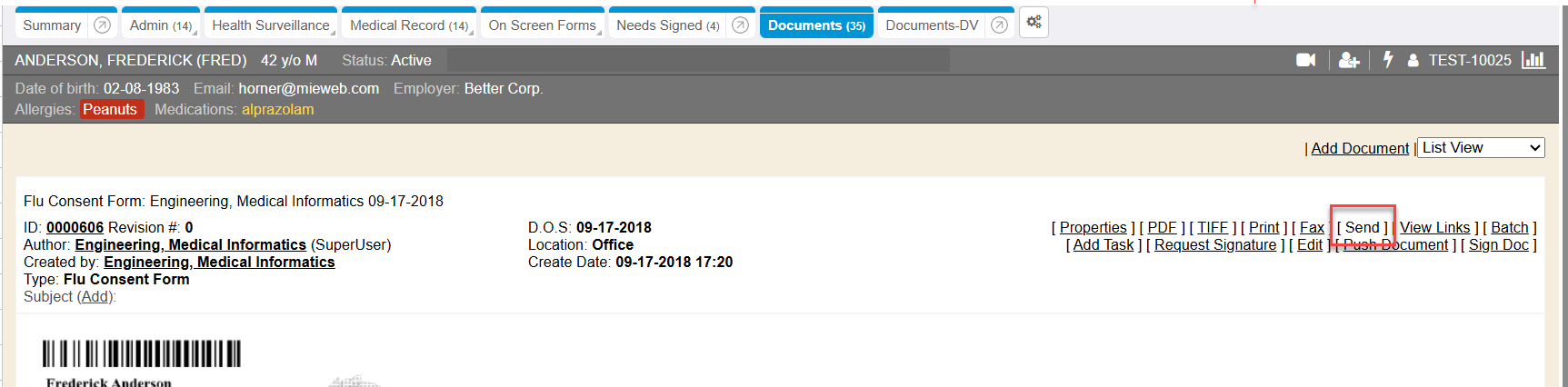Click the Peanuts allergy badge

click(x=110, y=110)
